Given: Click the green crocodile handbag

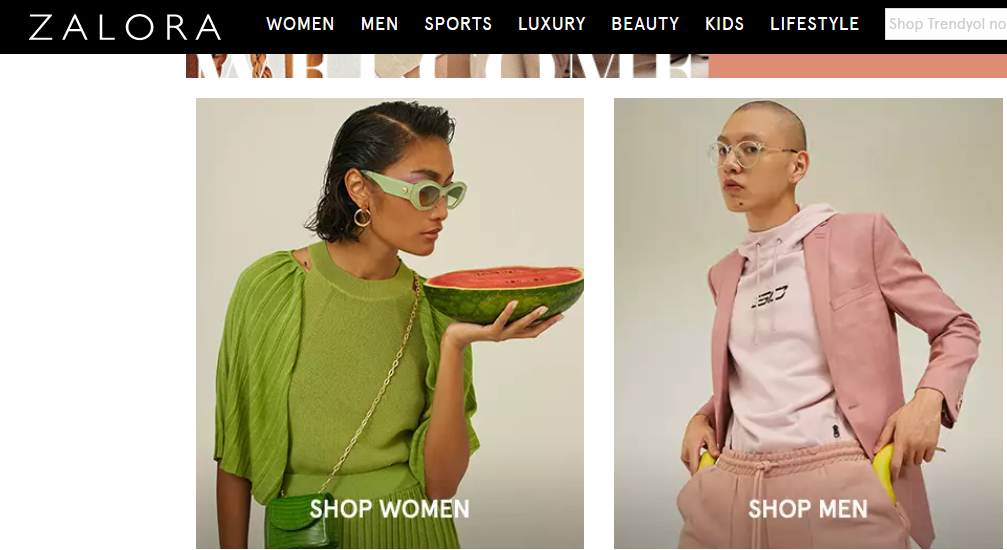Looking at the screenshot, I should tap(303, 521).
